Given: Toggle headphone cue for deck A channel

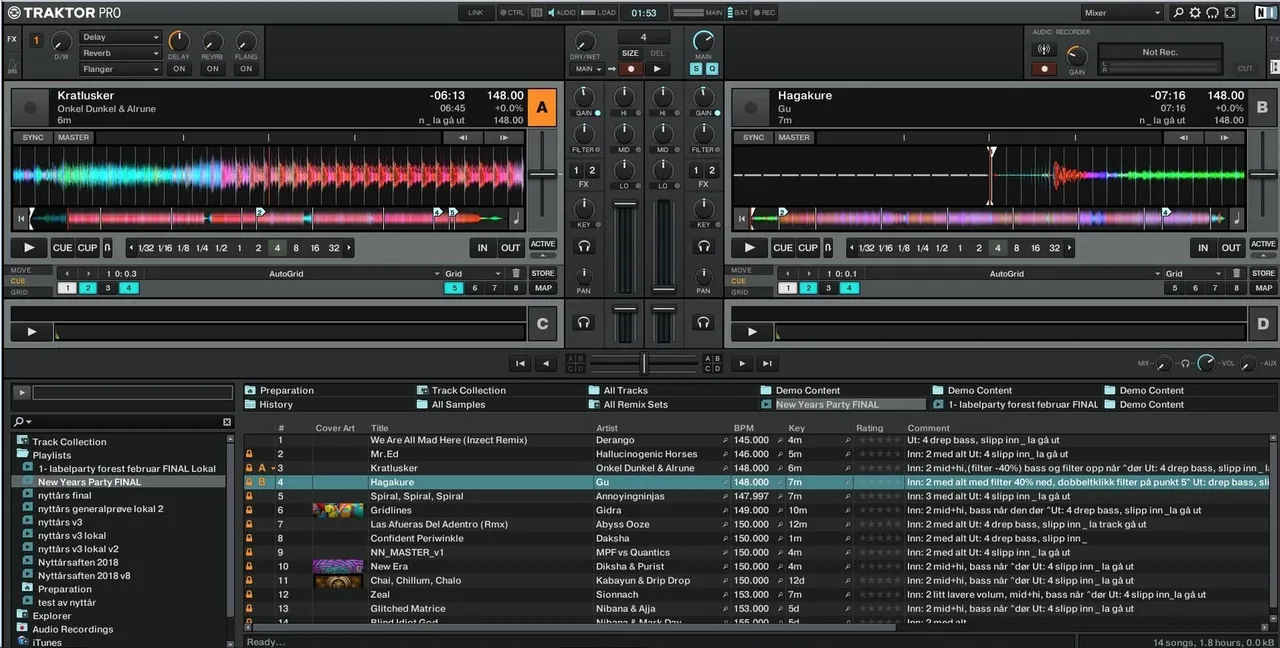Looking at the screenshot, I should coord(584,246).
